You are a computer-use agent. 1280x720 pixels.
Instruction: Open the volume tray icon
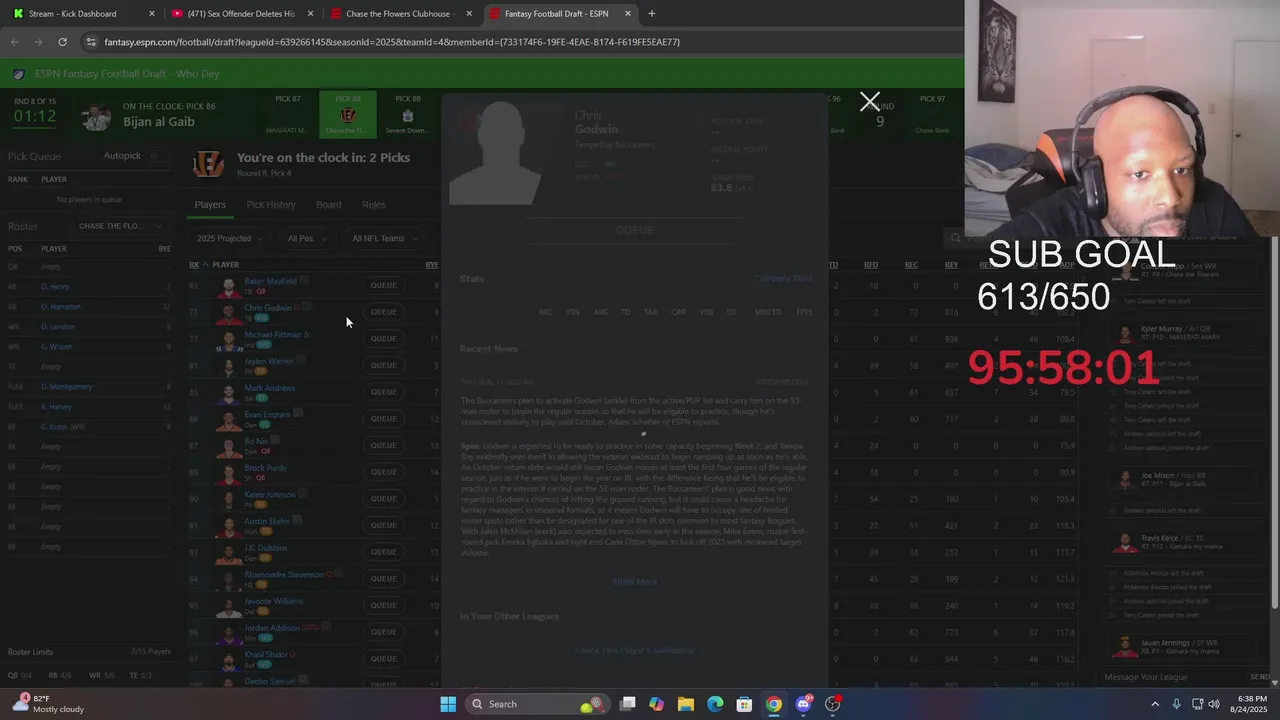point(1214,704)
